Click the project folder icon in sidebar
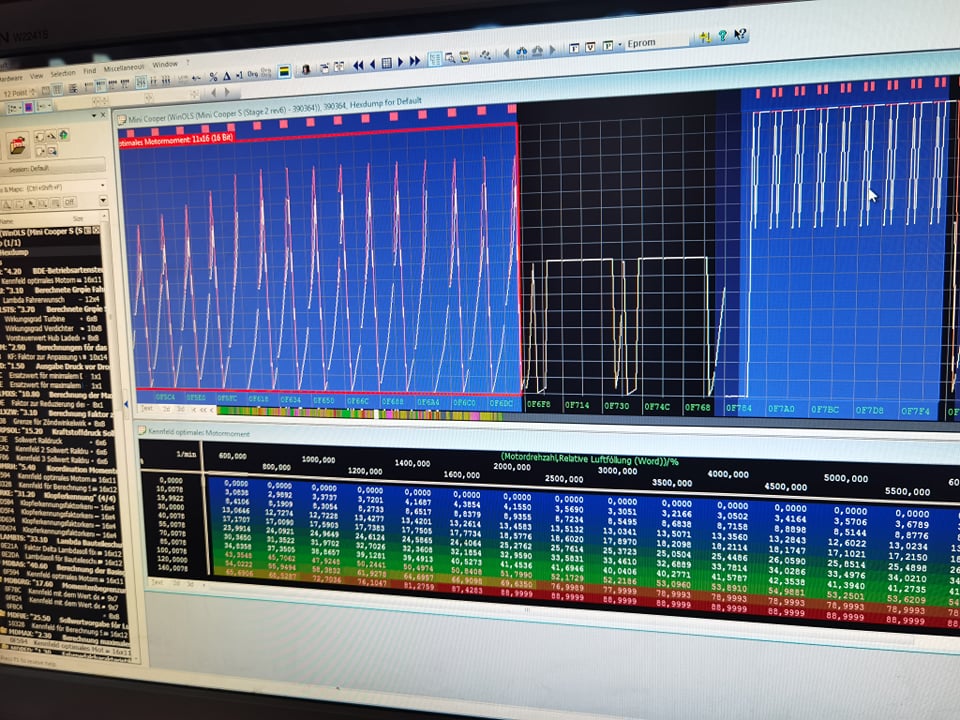This screenshot has width=960, height=720. pyautogui.click(x=17, y=145)
